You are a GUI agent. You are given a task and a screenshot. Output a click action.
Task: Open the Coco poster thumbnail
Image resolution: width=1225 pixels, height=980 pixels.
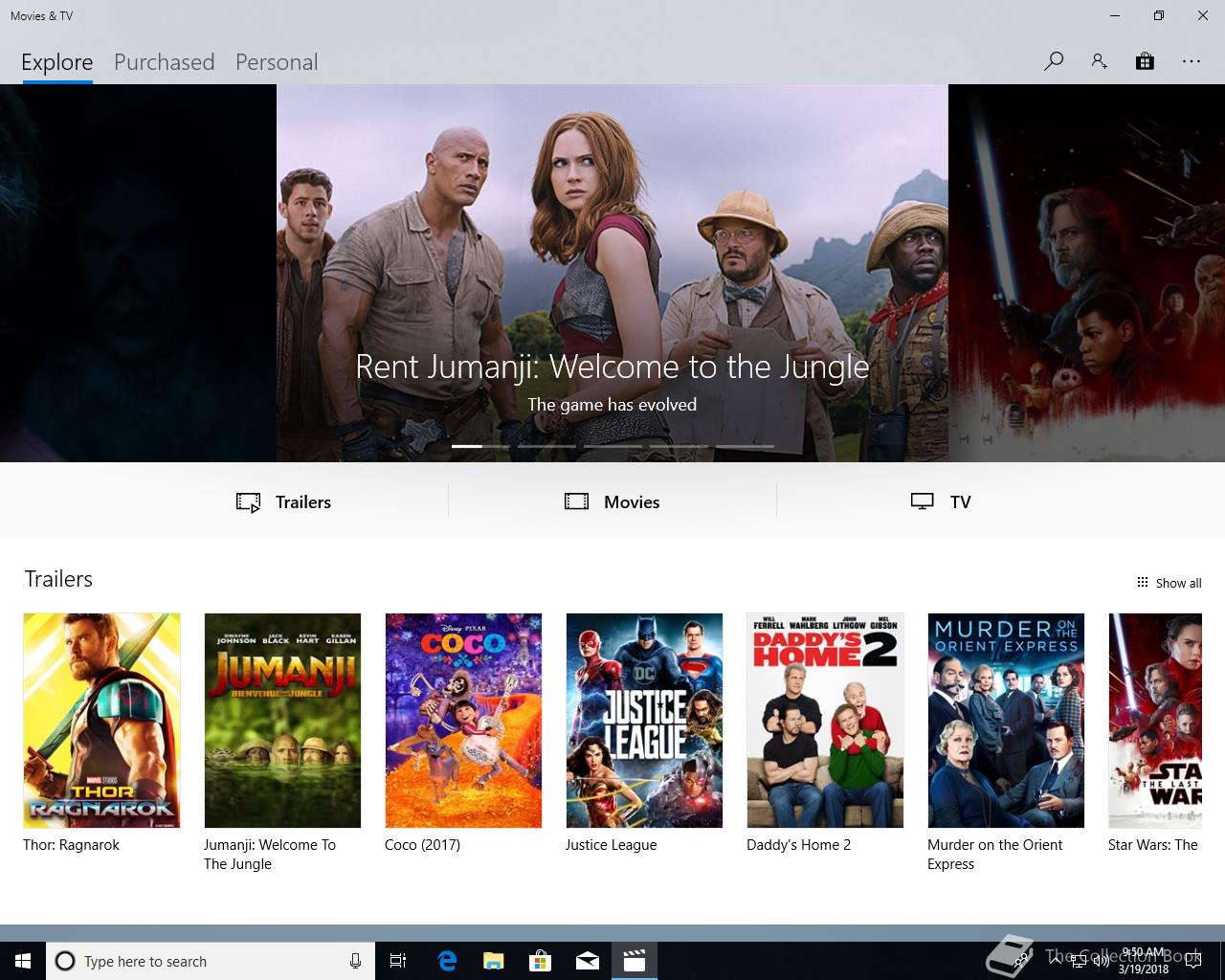pyautogui.click(x=463, y=721)
